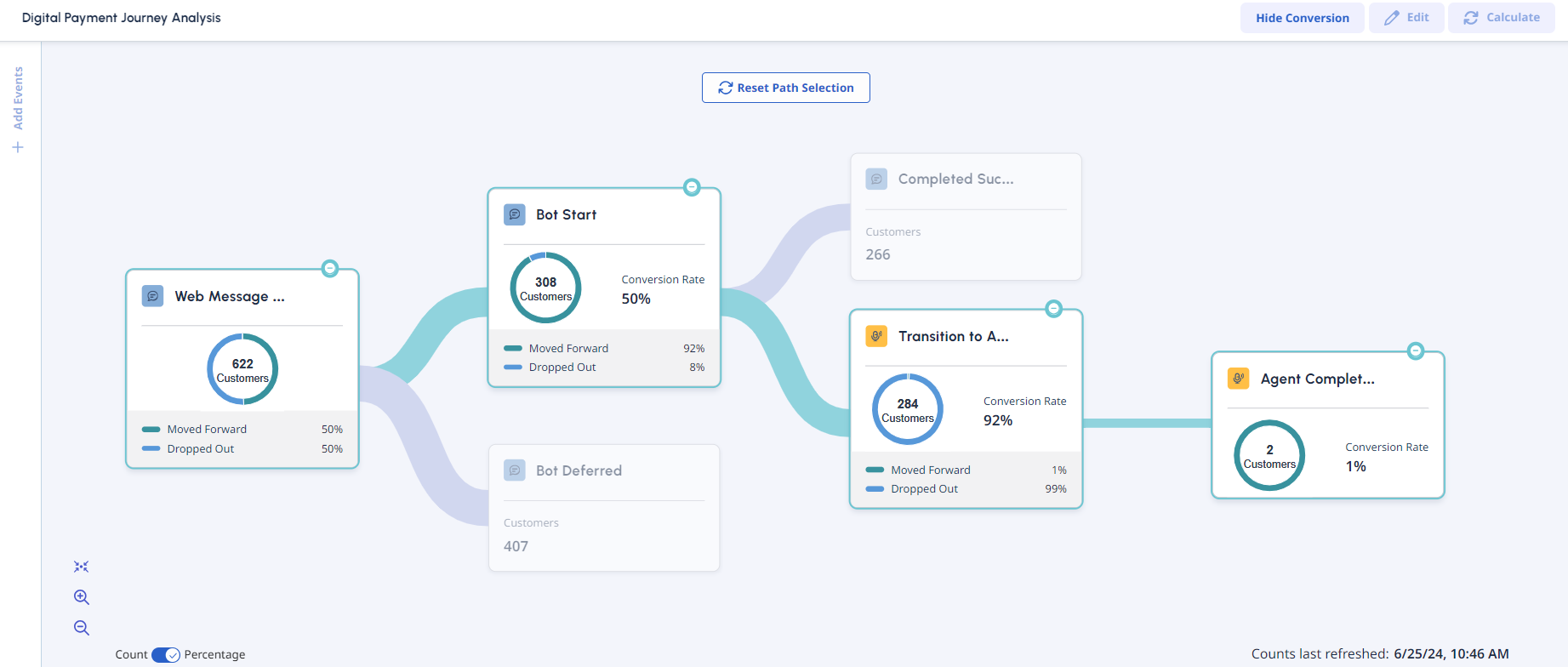Click the Bot Start node chat icon
The height and width of the screenshot is (667, 1568).
point(515,214)
